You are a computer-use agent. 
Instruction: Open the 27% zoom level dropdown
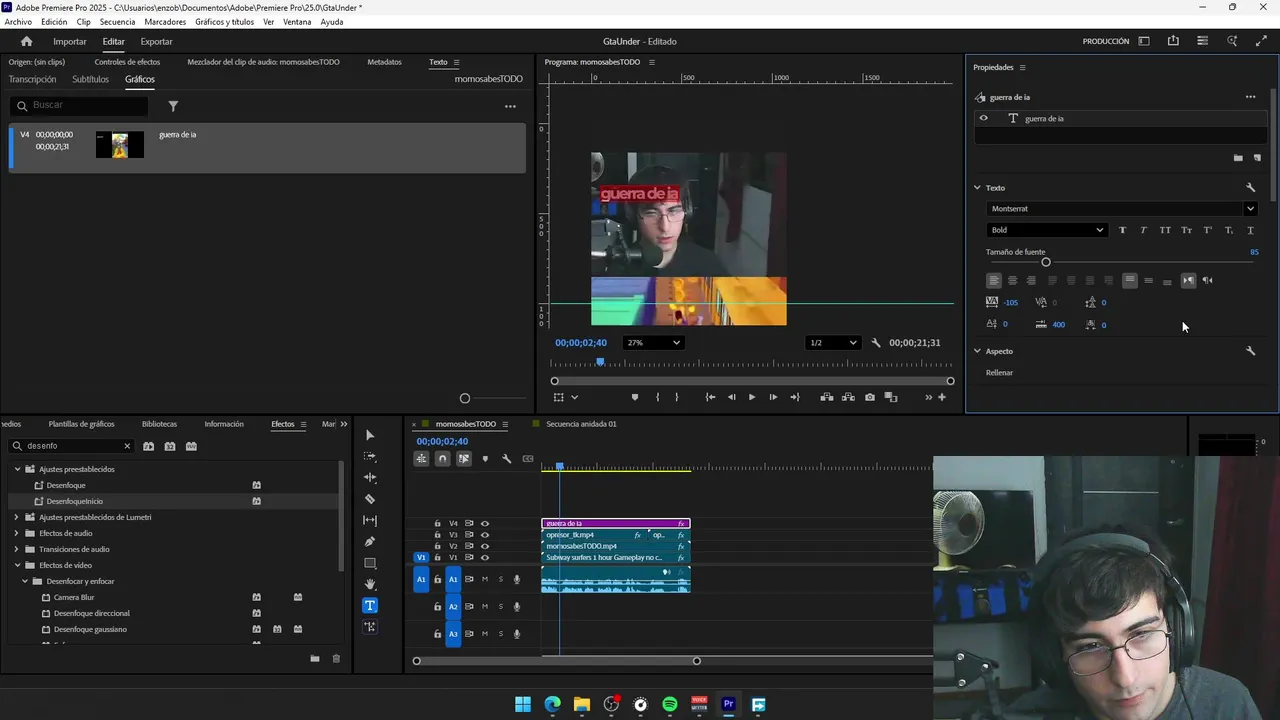click(653, 343)
